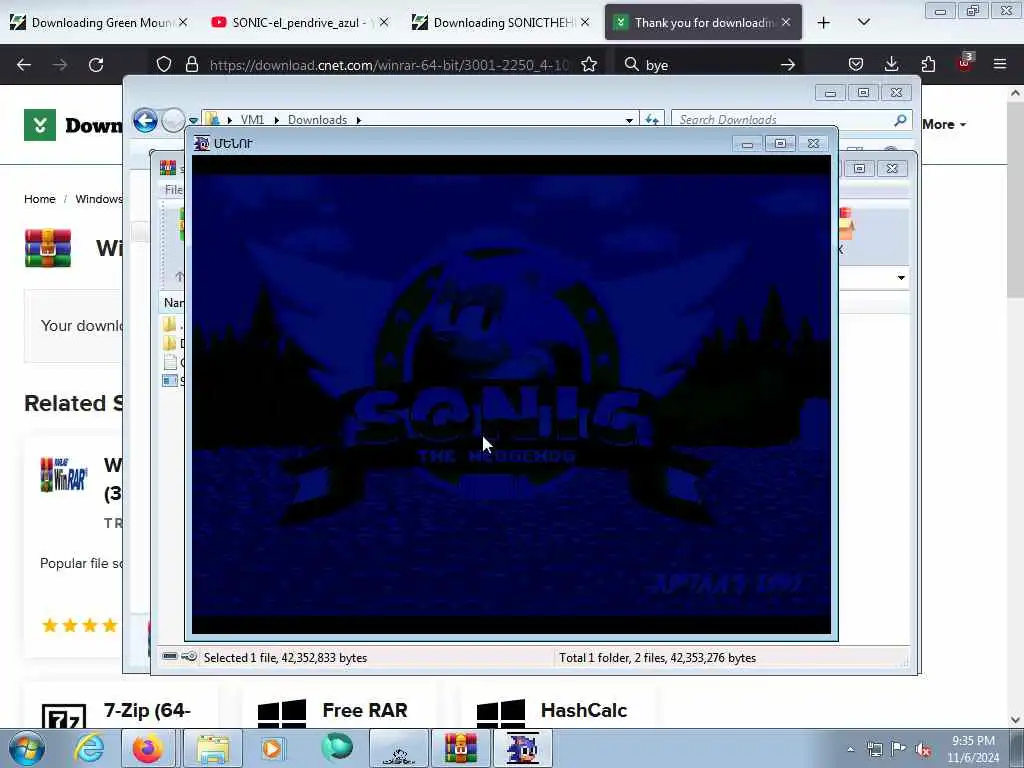Open Windows Media Player from taskbar
Viewport: 1024px width, 768px height.
coord(273,748)
